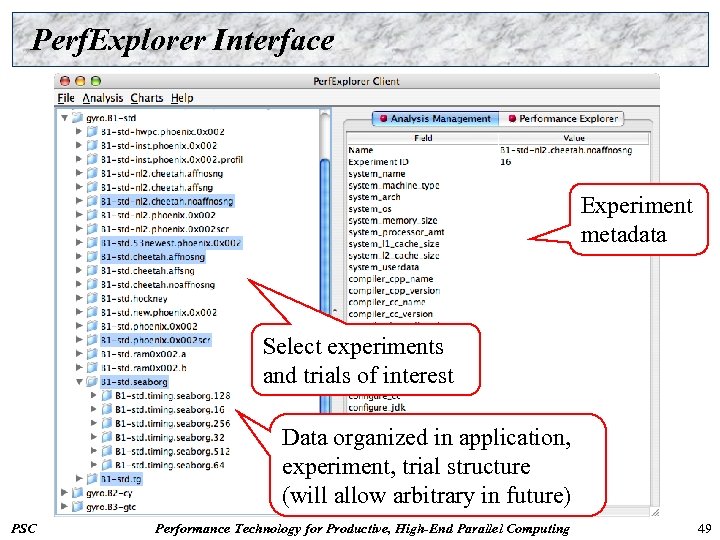Expand the B1-std.hockney experiment

pyautogui.click(x=79, y=298)
